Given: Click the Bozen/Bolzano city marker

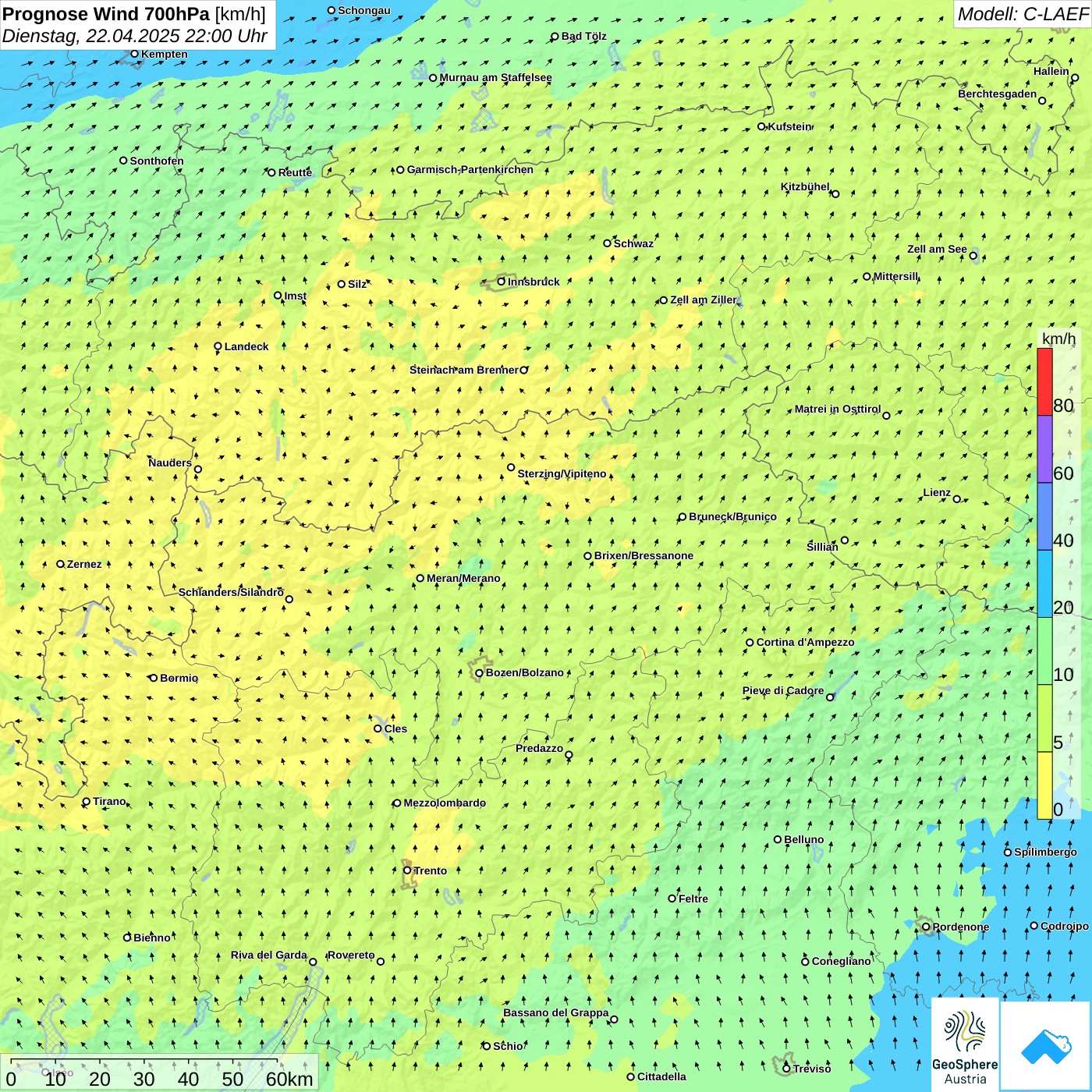Looking at the screenshot, I should [480, 673].
